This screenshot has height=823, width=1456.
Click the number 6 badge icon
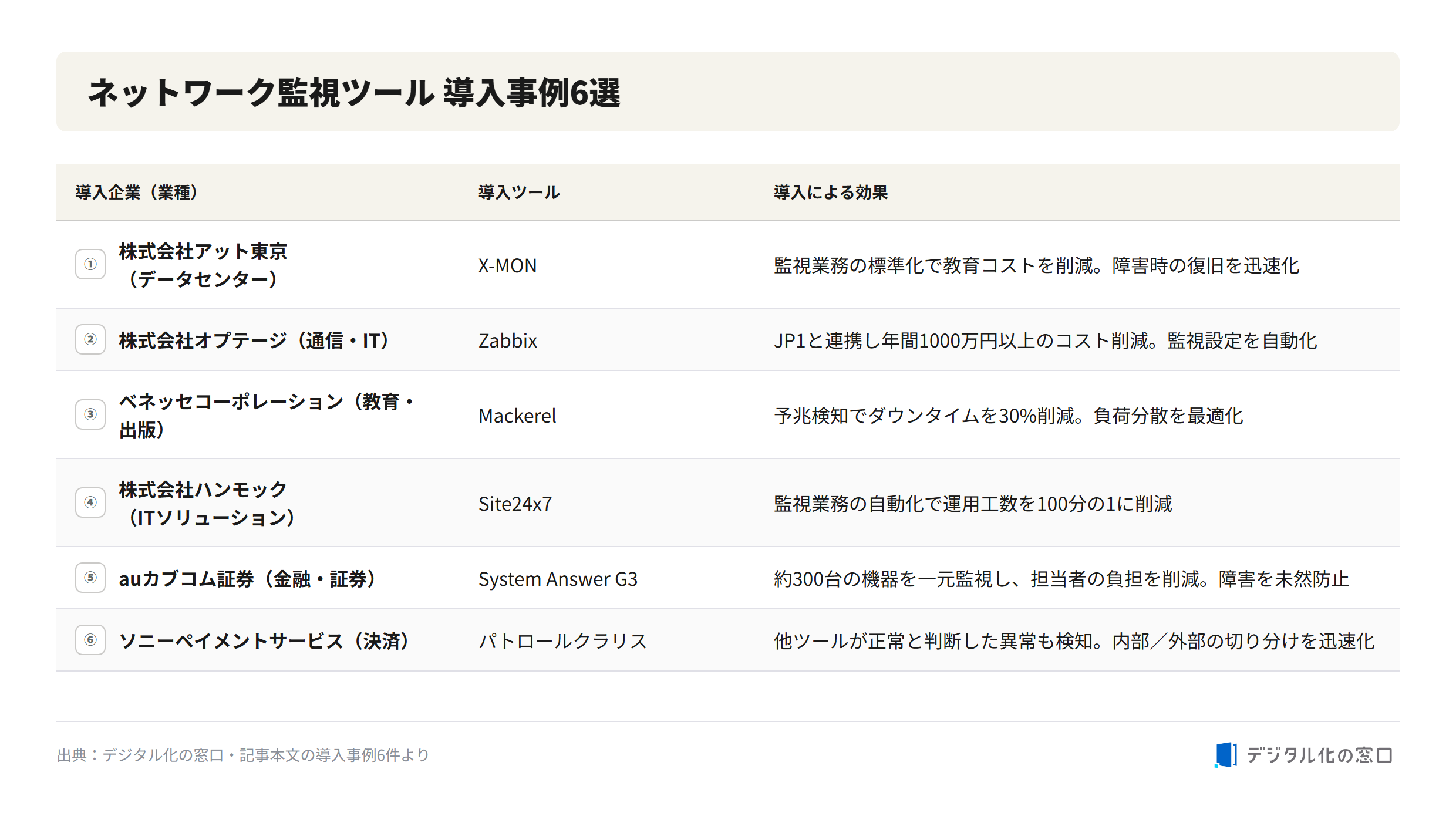click(x=90, y=640)
